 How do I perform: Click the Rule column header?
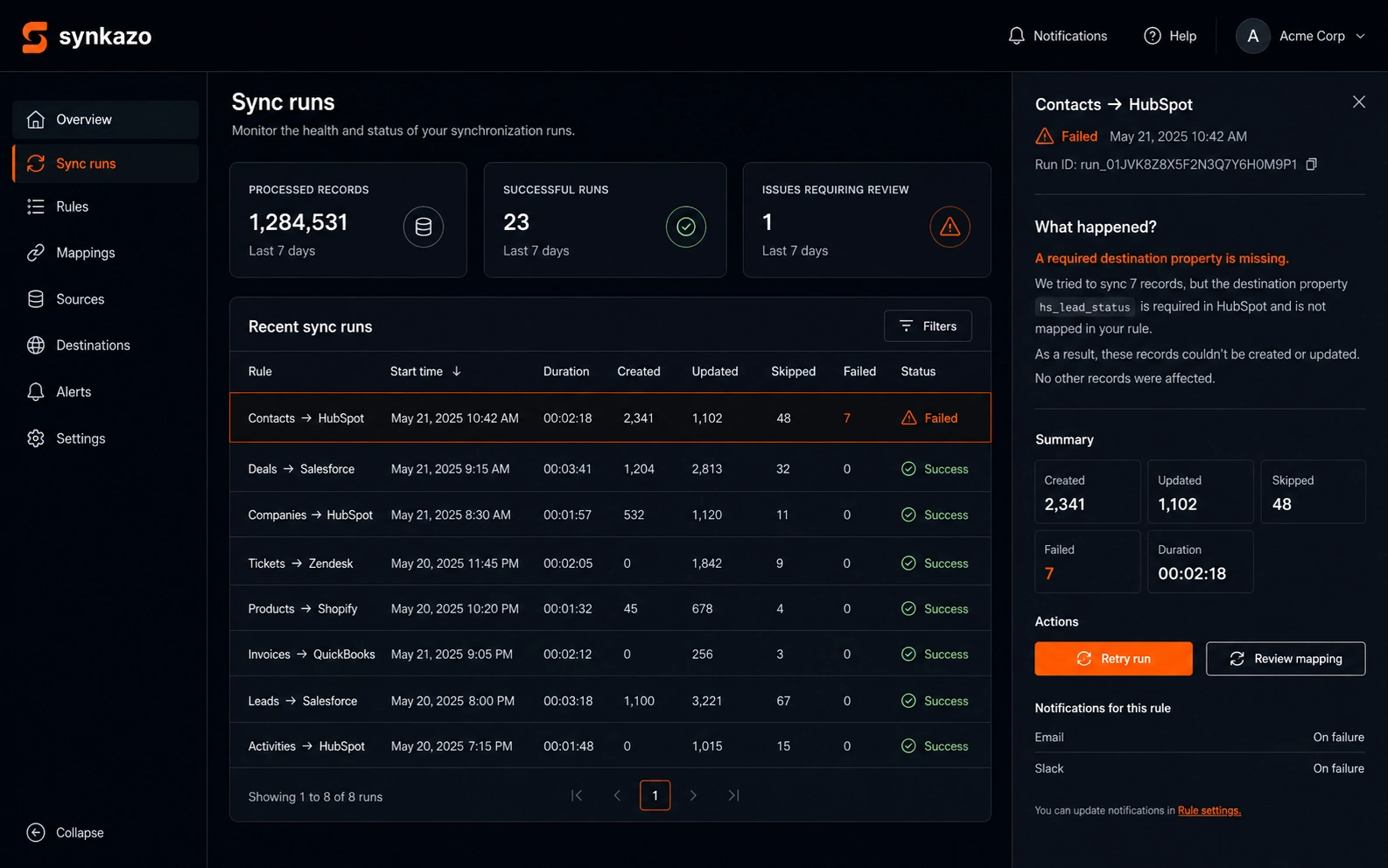tap(260, 371)
